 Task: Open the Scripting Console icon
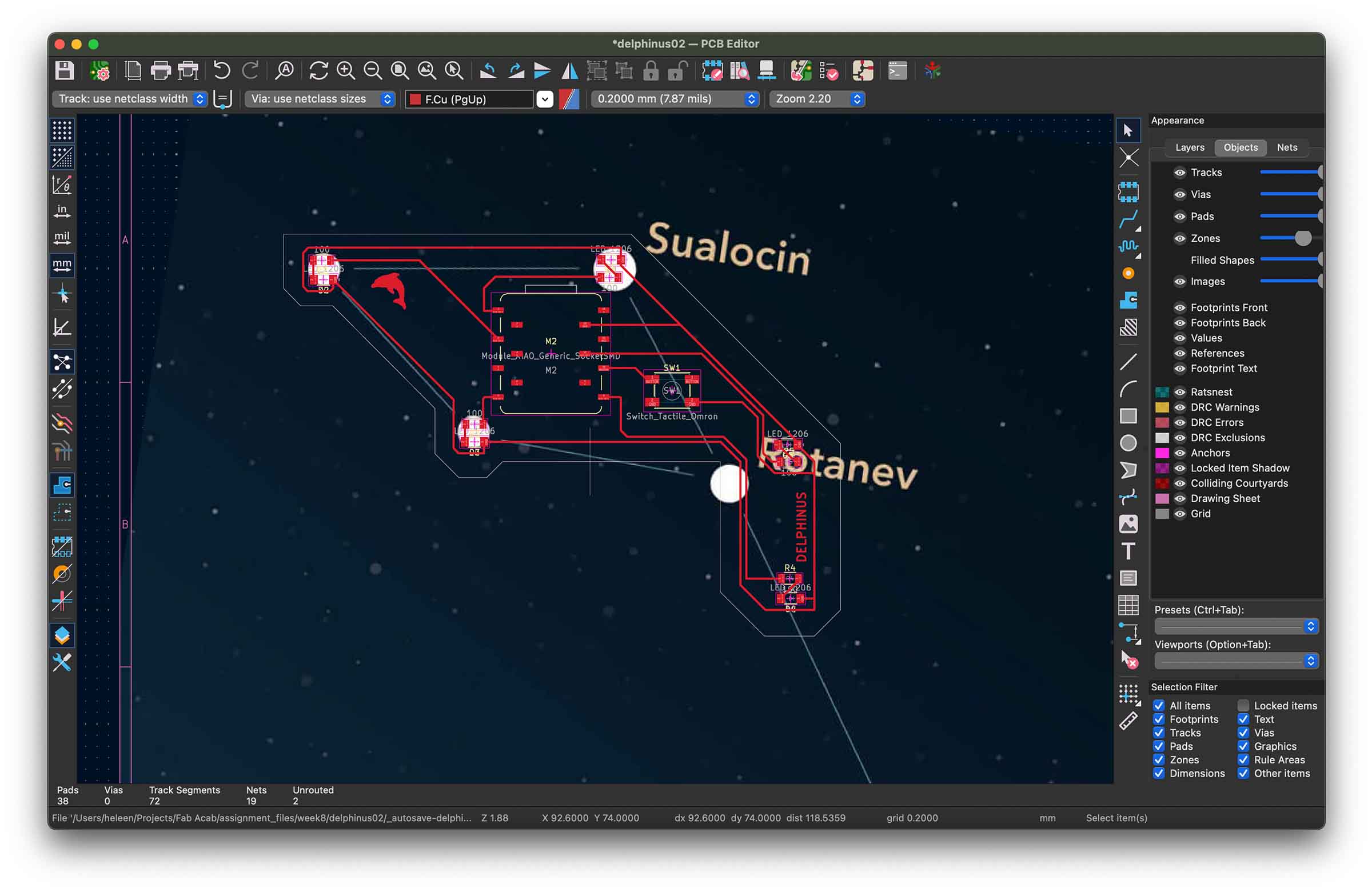(897, 70)
